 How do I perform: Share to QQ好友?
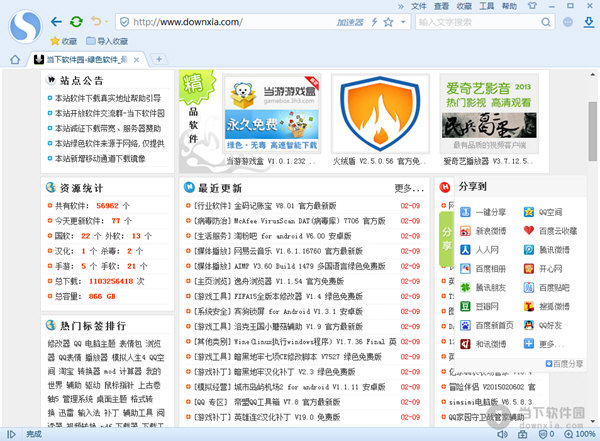543,325
